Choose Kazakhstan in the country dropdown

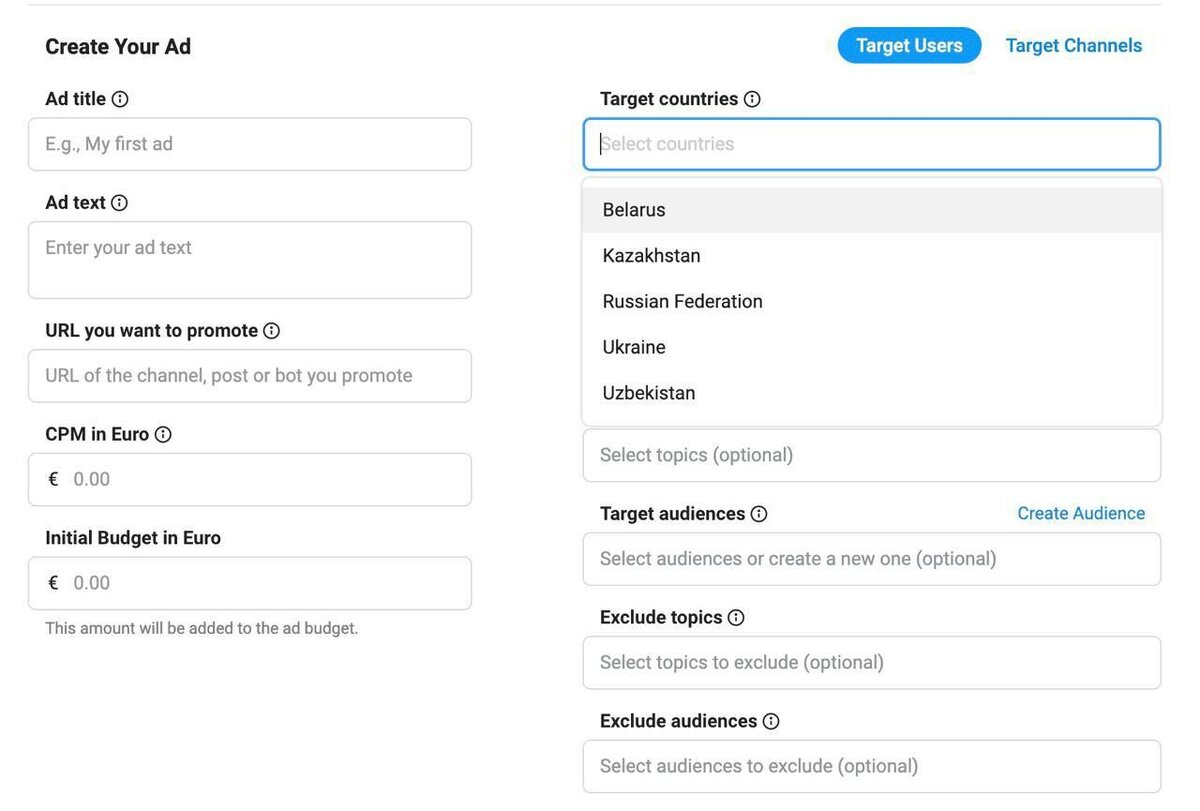pyautogui.click(x=651, y=256)
